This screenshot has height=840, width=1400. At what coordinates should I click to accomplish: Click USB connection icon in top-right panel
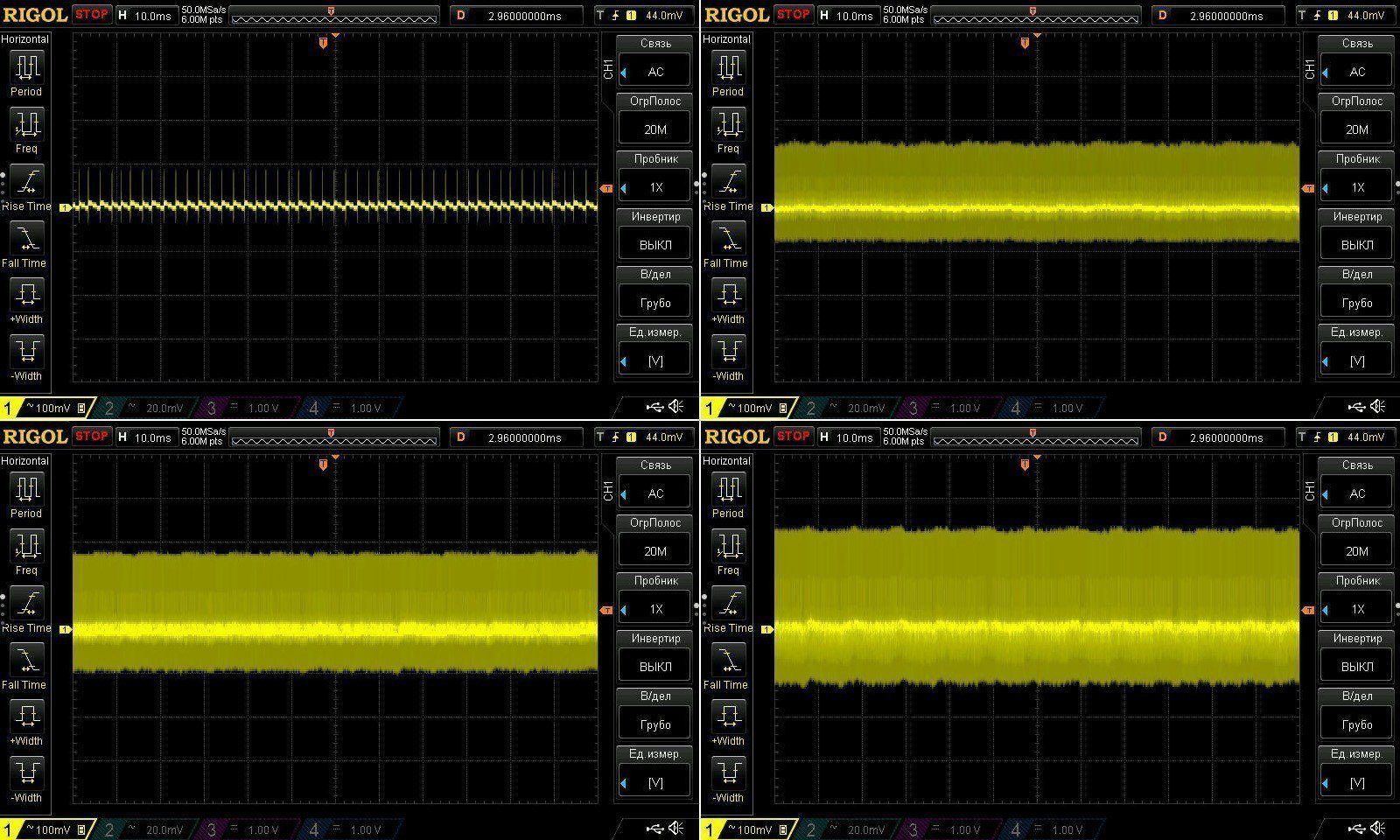tap(1355, 407)
